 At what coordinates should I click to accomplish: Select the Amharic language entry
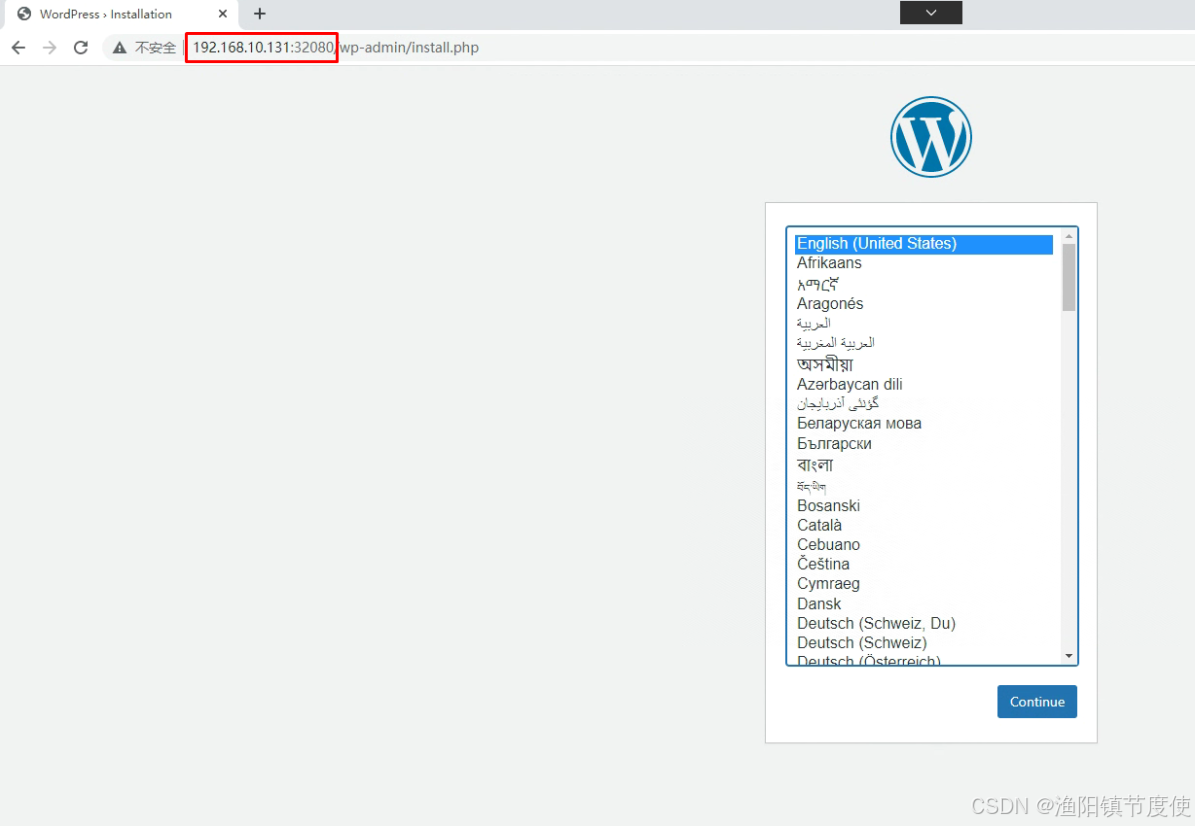924,283
